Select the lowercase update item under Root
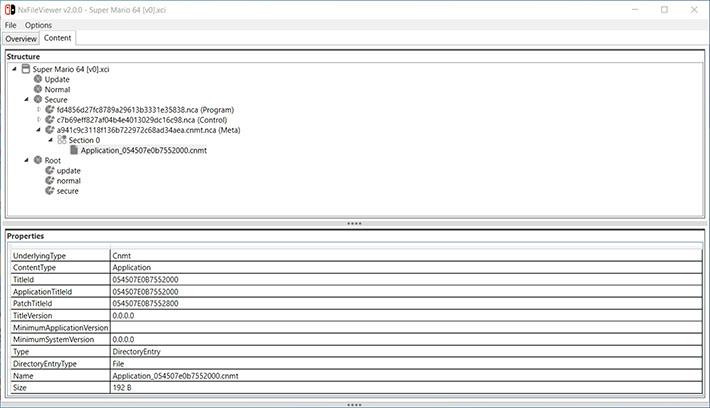The height and width of the screenshot is (408, 710). (x=68, y=171)
